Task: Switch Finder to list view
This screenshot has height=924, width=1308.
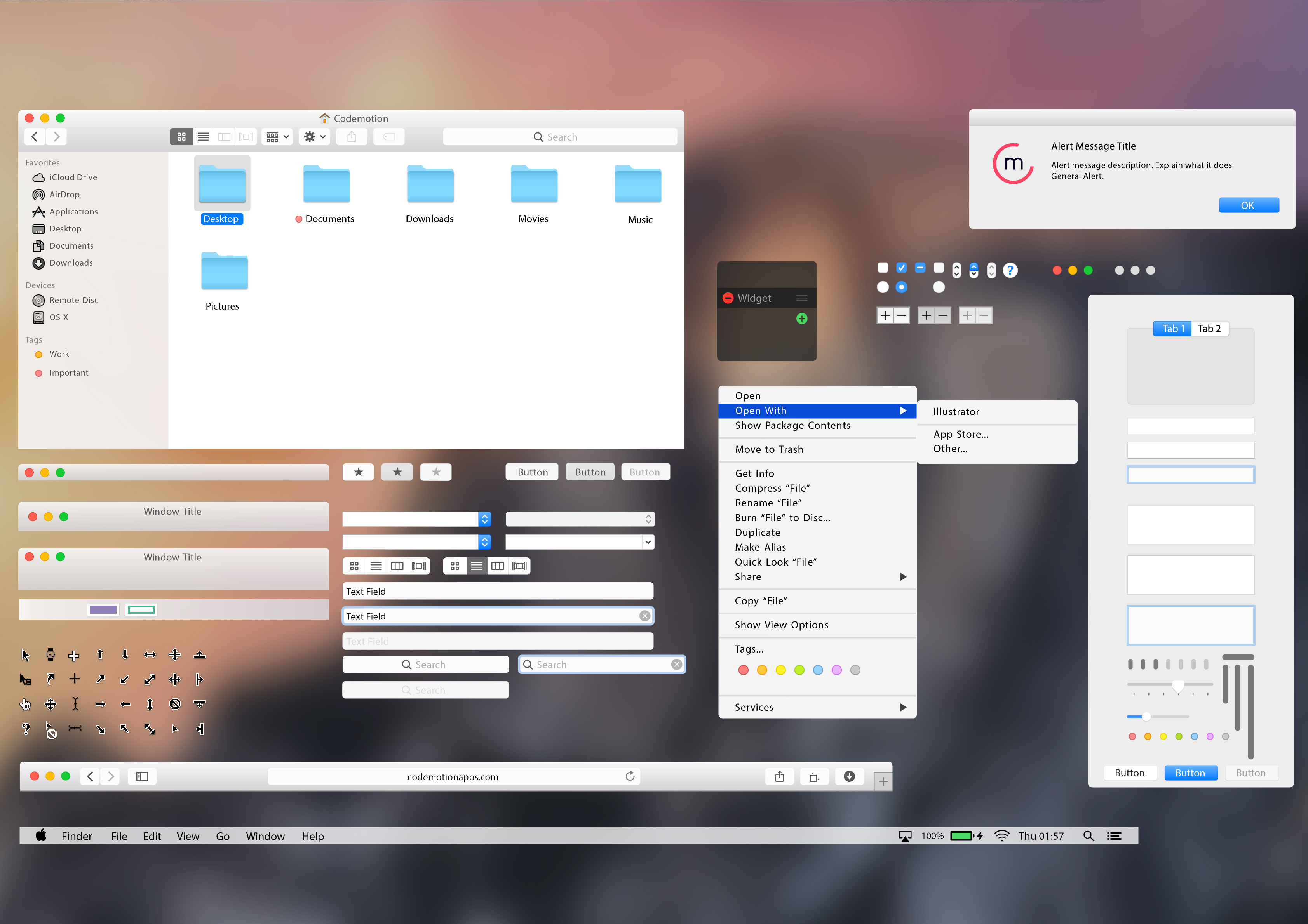Action: 203,137
